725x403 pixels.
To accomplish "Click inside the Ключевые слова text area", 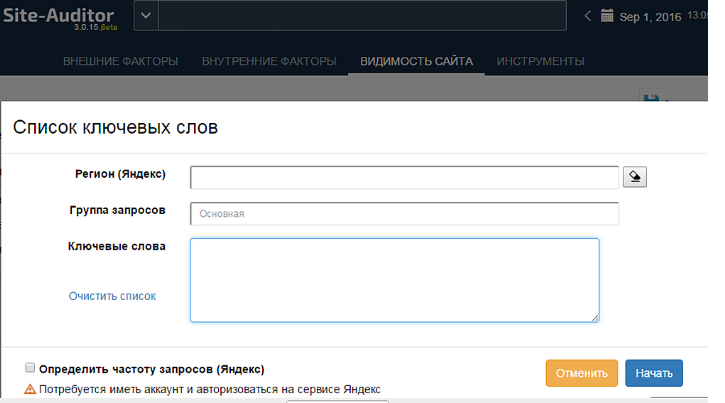I will tap(394, 280).
